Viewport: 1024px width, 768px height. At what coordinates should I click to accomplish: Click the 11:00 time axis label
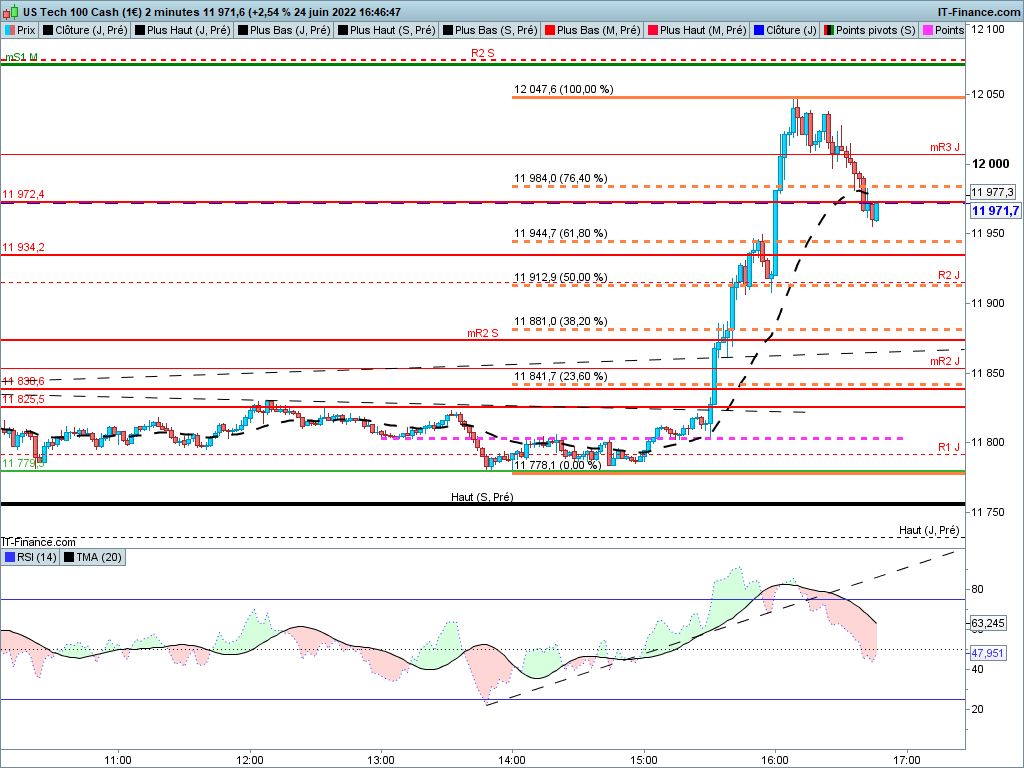118,760
